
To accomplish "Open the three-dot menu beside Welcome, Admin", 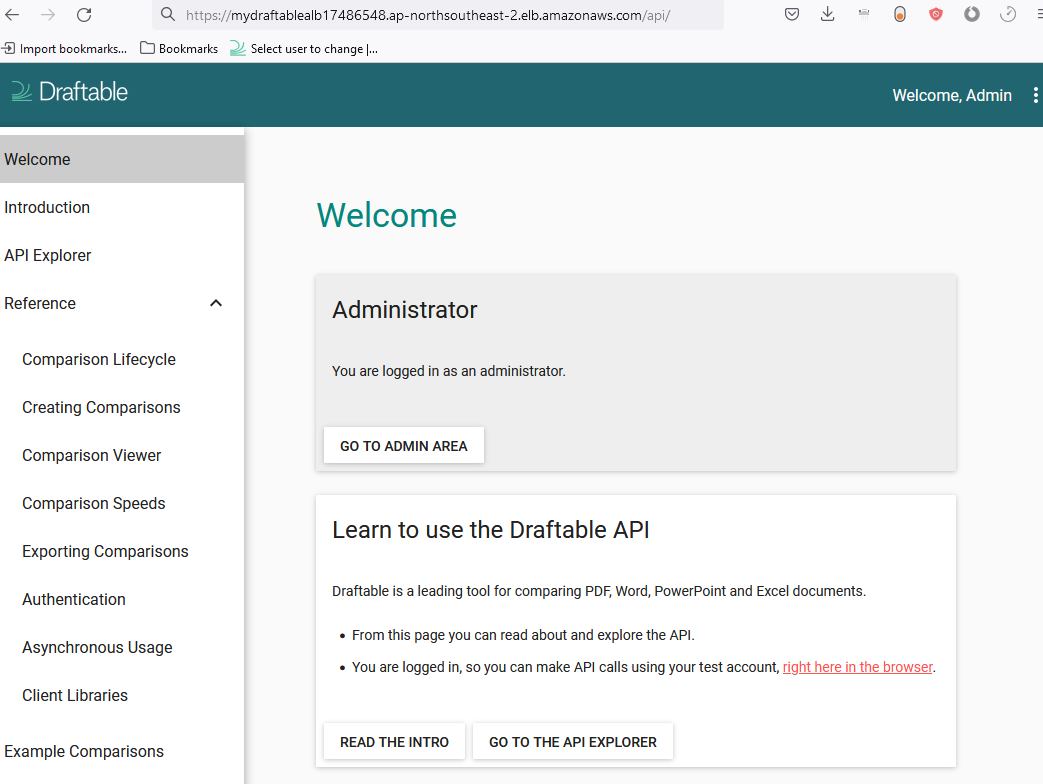I will [1035, 95].
